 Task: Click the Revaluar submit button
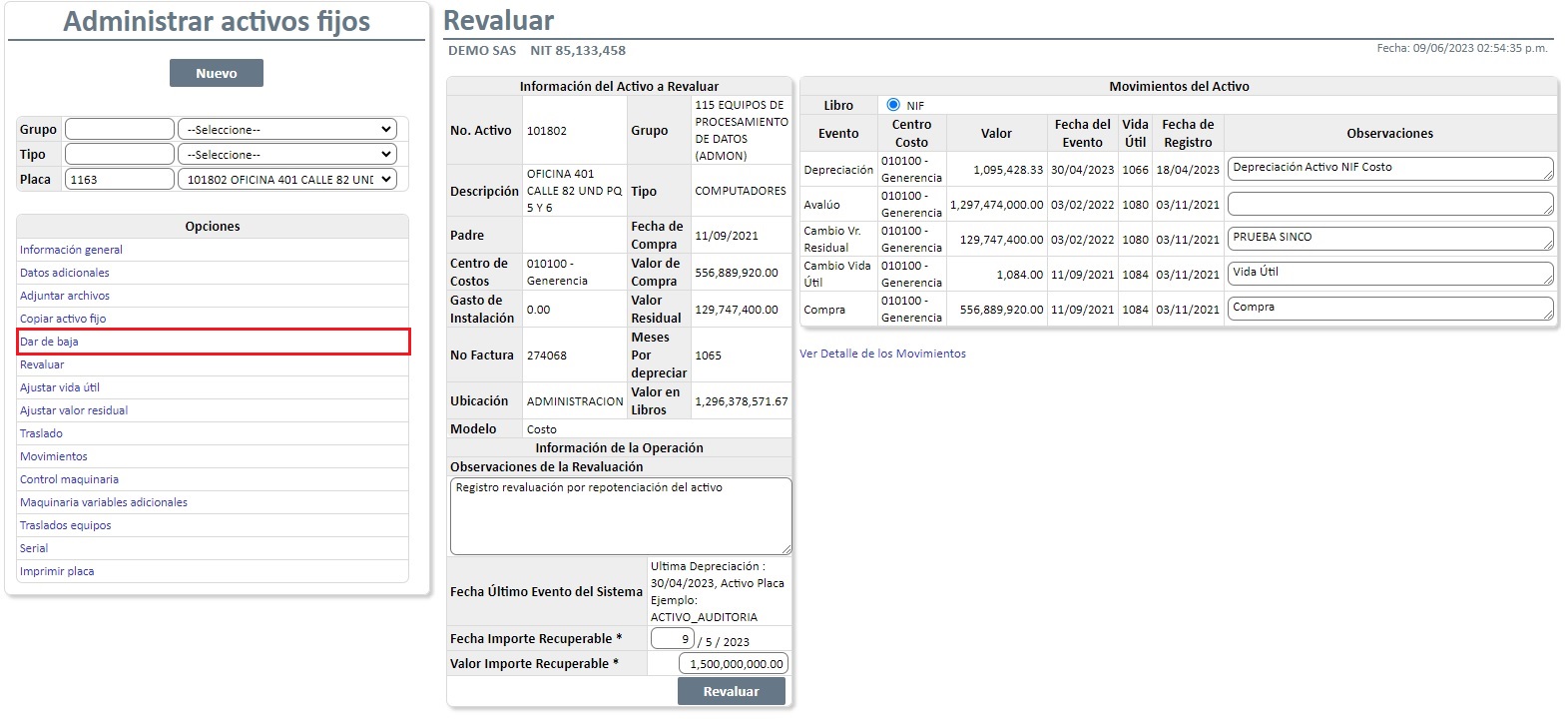731,691
